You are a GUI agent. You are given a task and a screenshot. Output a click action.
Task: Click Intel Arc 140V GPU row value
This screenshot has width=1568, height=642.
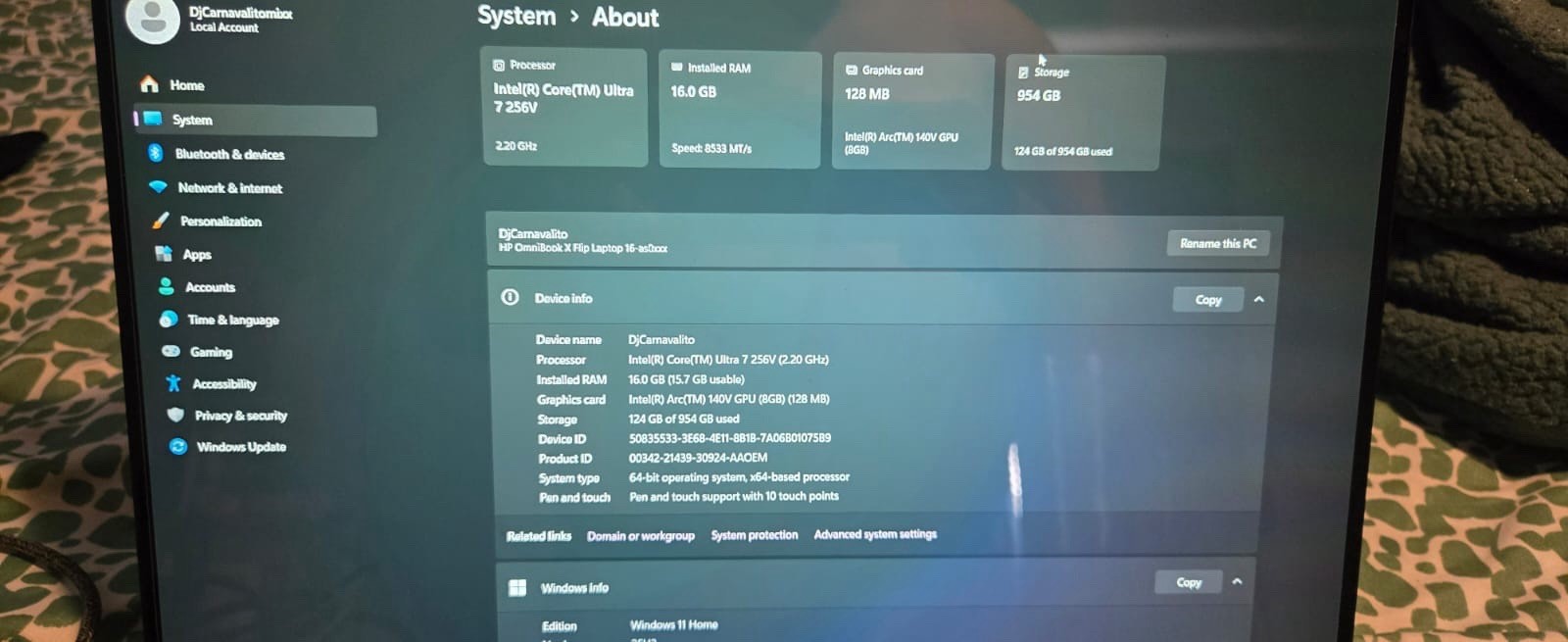click(729, 399)
